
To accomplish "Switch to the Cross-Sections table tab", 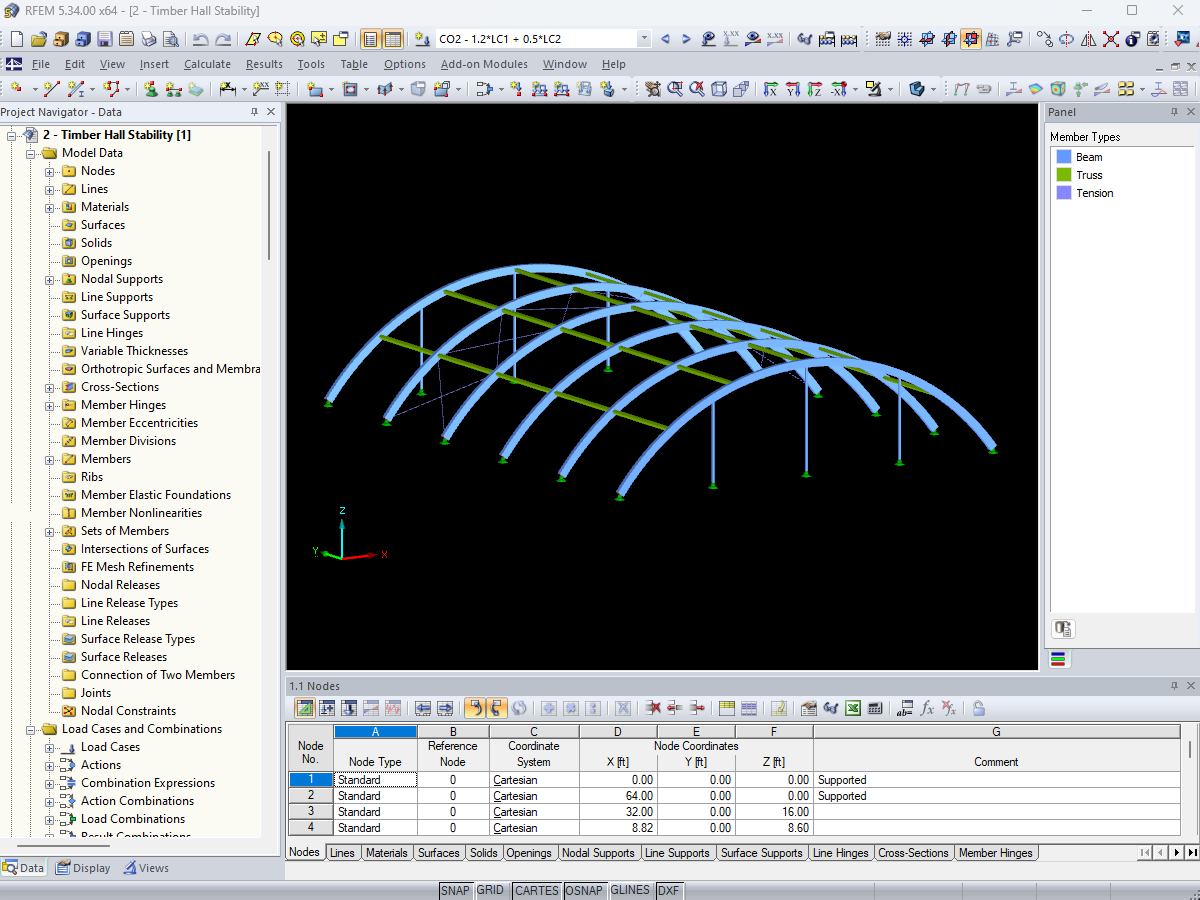I will 913,853.
